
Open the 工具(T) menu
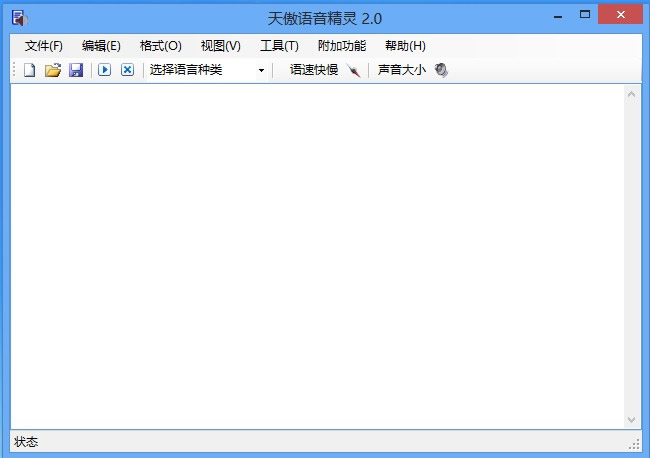279,46
